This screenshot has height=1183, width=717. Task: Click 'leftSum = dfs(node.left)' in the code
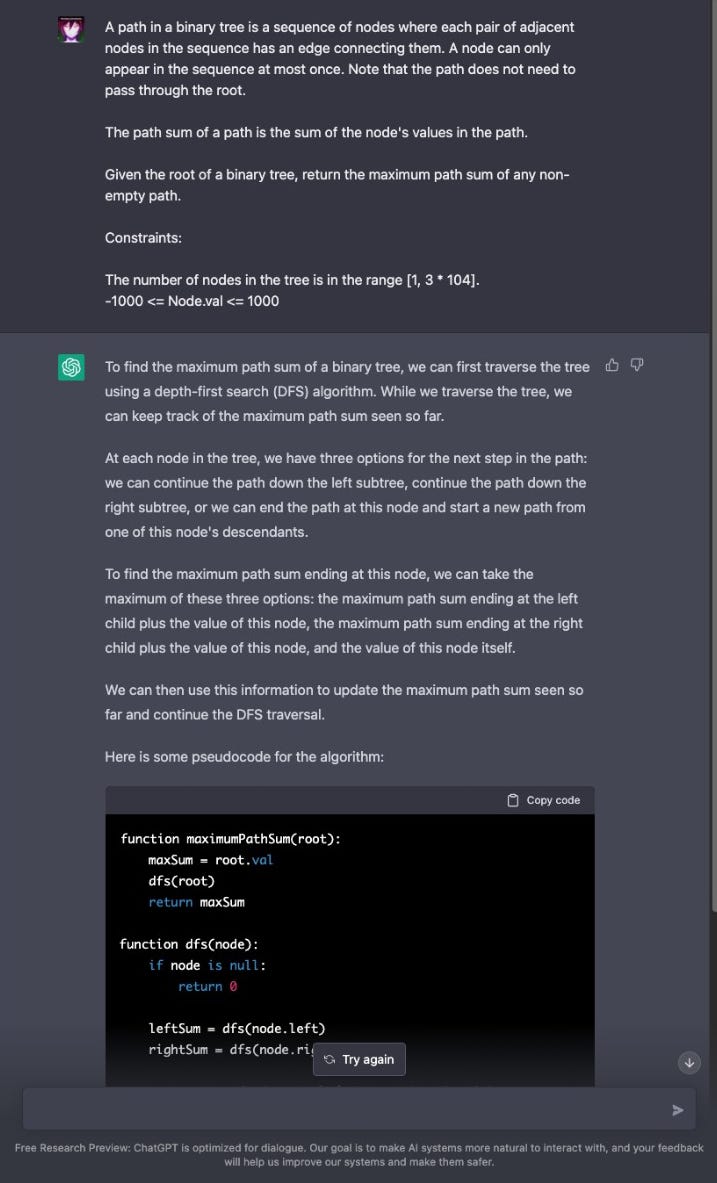click(x=237, y=1028)
